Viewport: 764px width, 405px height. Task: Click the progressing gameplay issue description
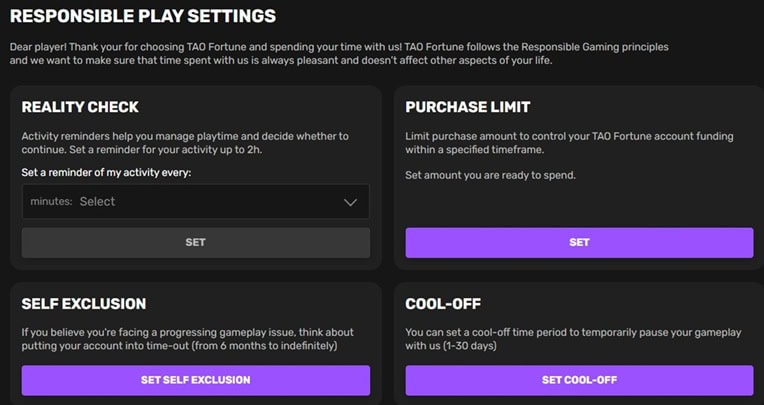tap(187, 339)
